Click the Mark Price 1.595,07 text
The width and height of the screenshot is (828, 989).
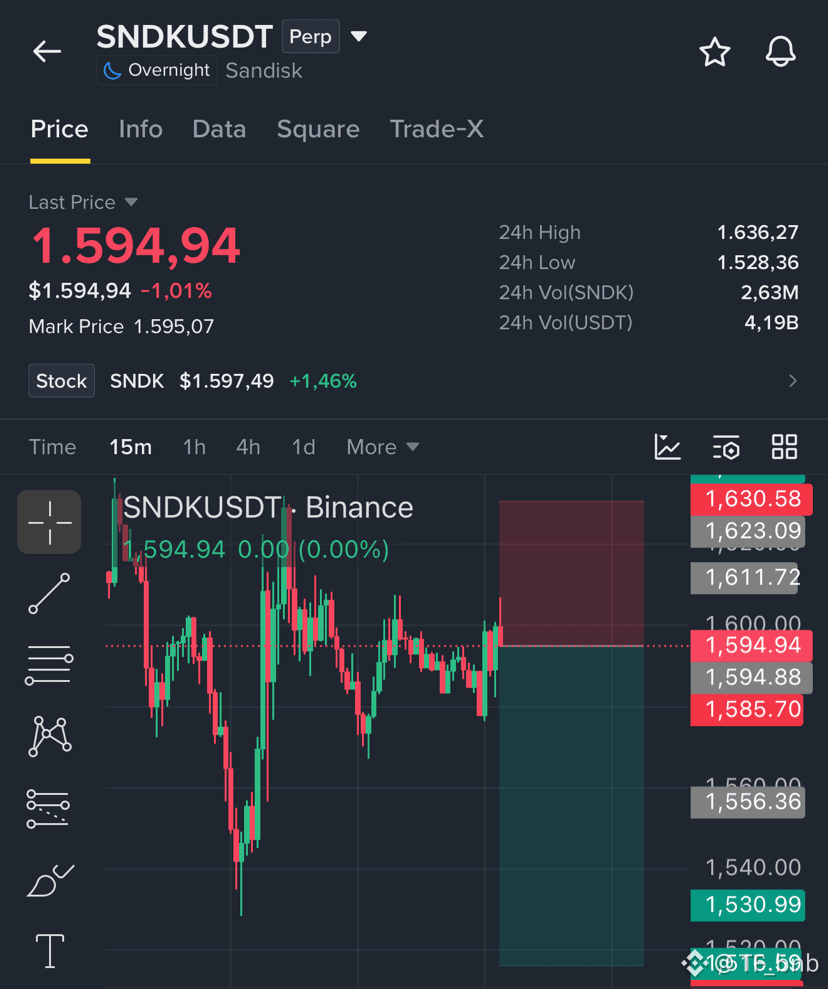(121, 326)
